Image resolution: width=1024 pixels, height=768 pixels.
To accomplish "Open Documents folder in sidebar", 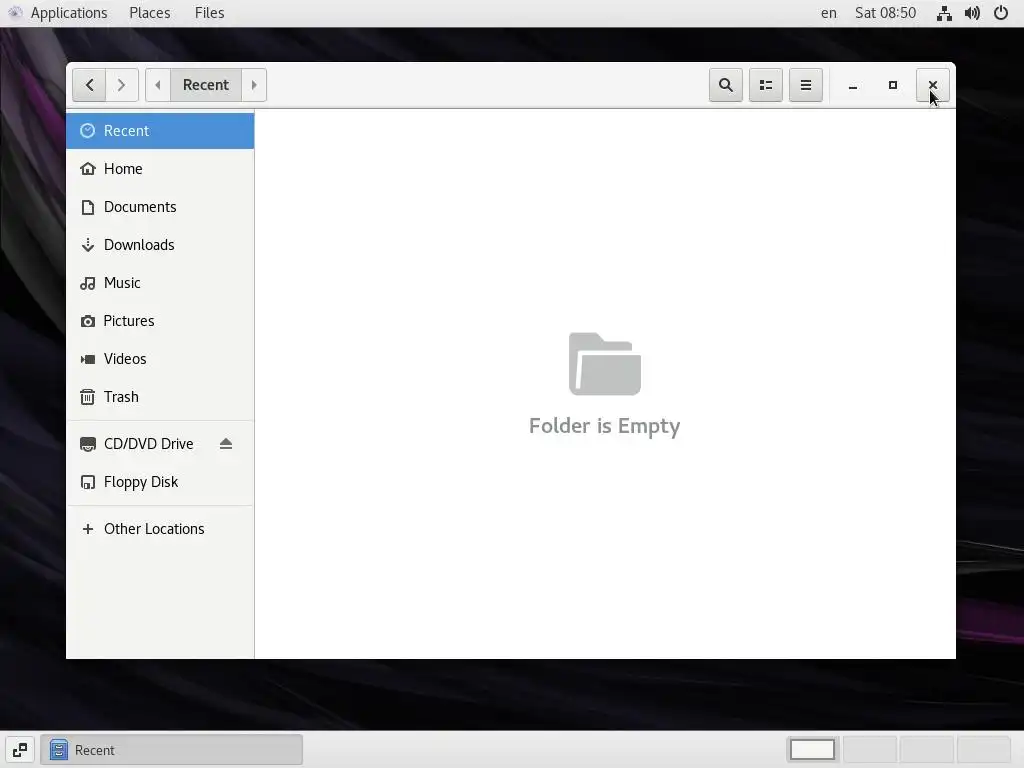I will tap(160, 206).
